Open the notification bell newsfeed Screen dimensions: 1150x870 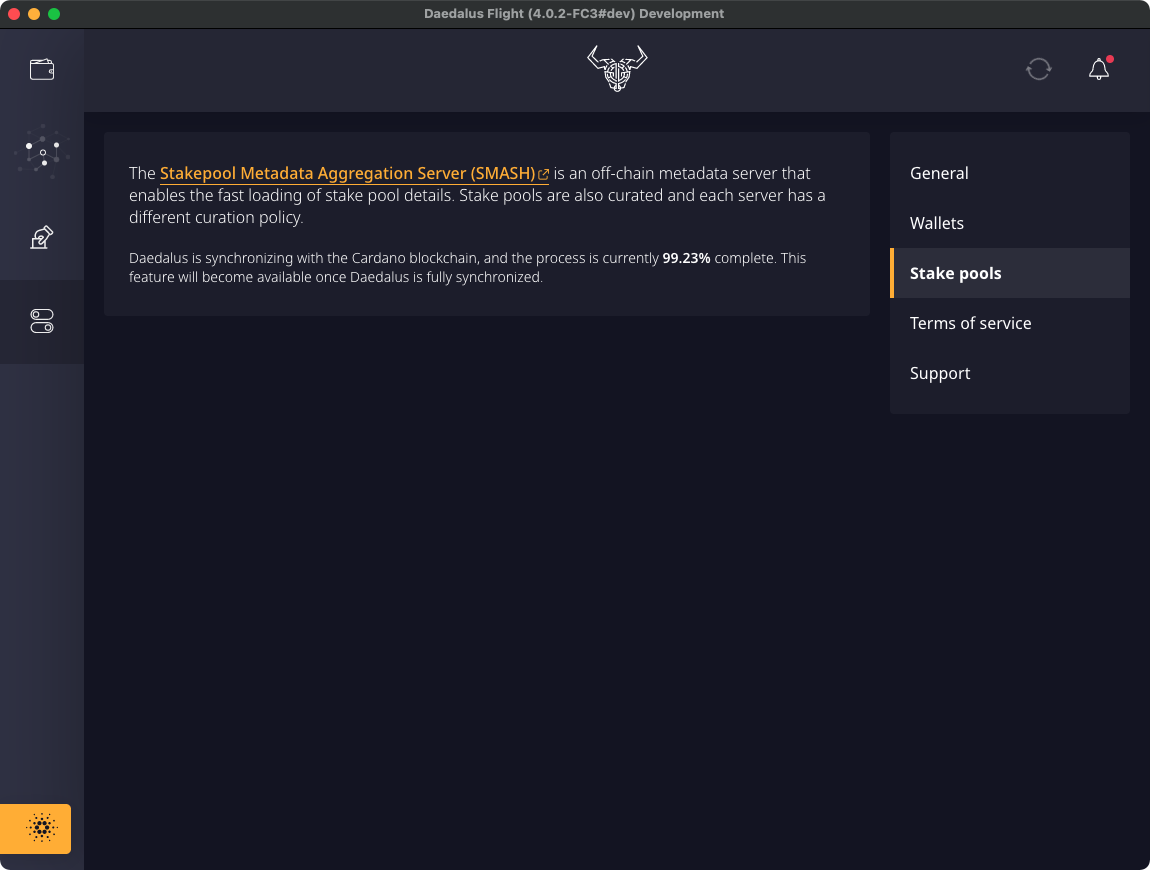coord(1099,69)
